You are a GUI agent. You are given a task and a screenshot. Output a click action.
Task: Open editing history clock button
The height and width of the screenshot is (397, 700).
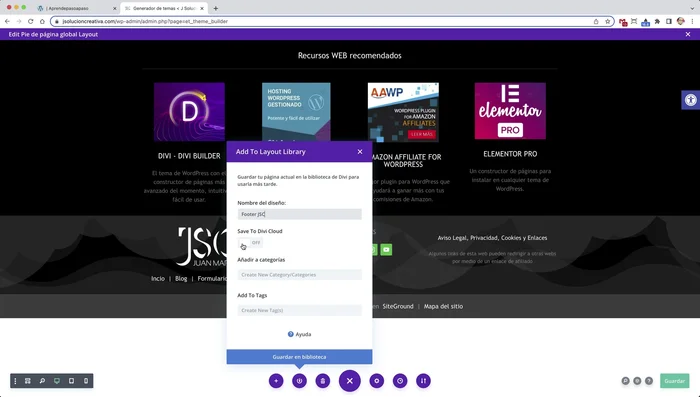pyautogui.click(x=400, y=381)
